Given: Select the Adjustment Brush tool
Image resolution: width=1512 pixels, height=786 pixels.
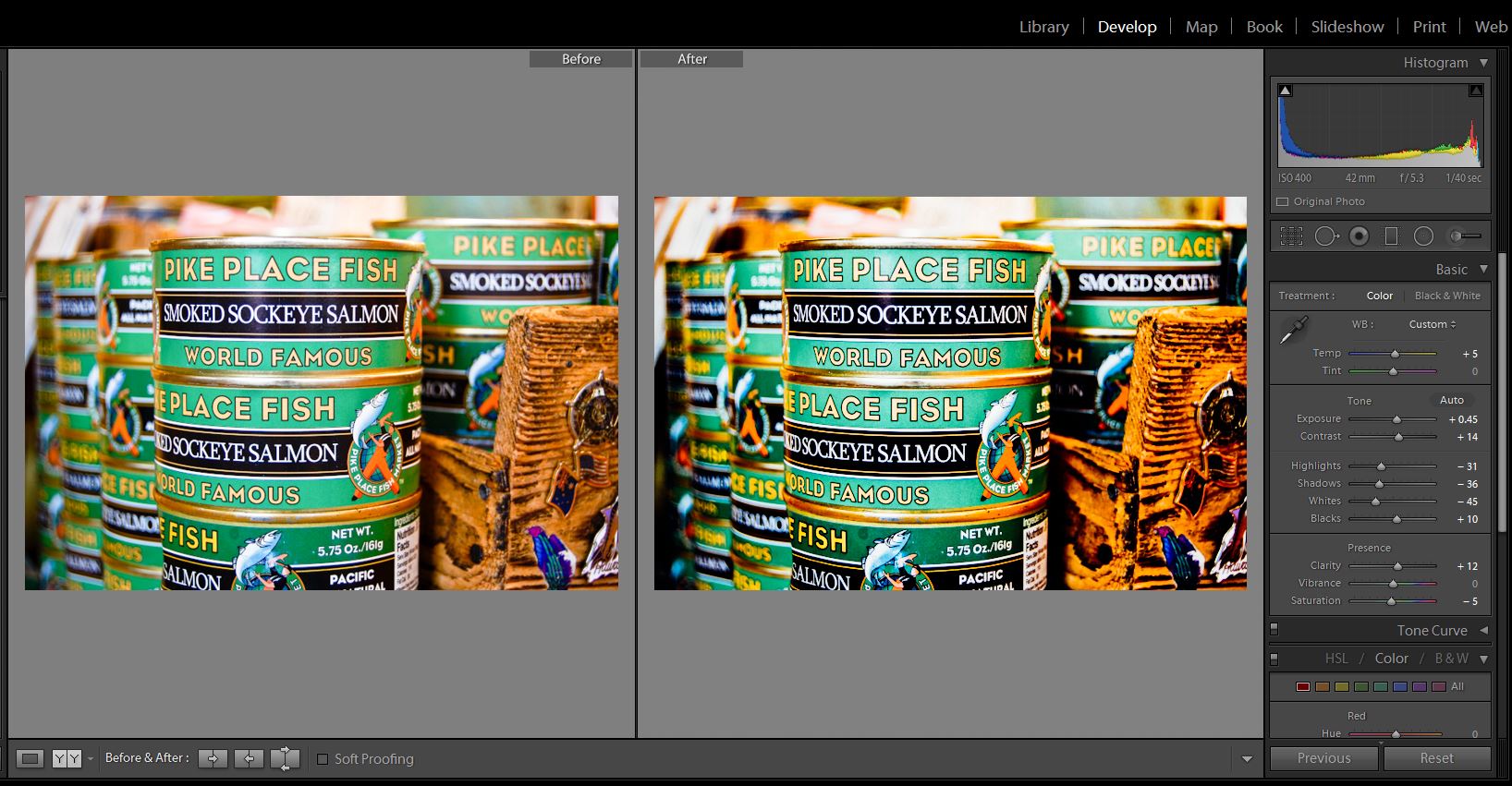Looking at the screenshot, I should pyautogui.click(x=1465, y=236).
